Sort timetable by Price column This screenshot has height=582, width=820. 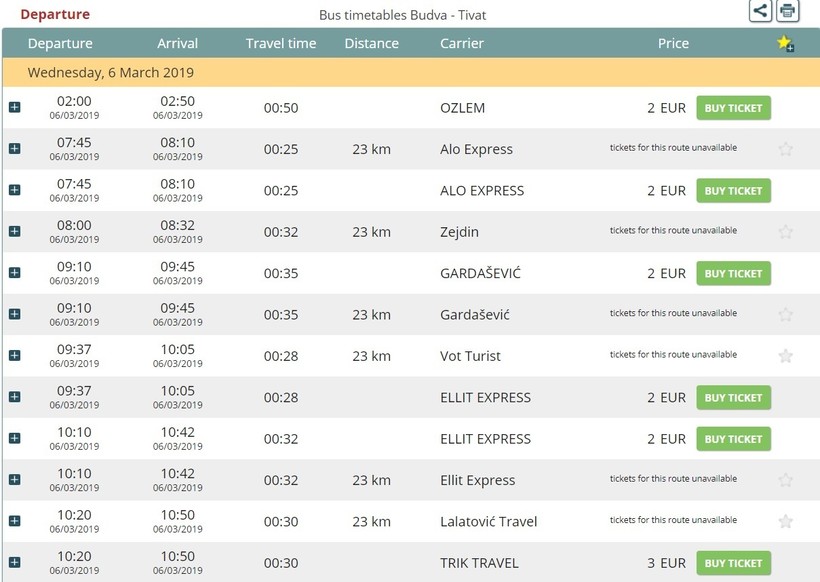coord(673,43)
